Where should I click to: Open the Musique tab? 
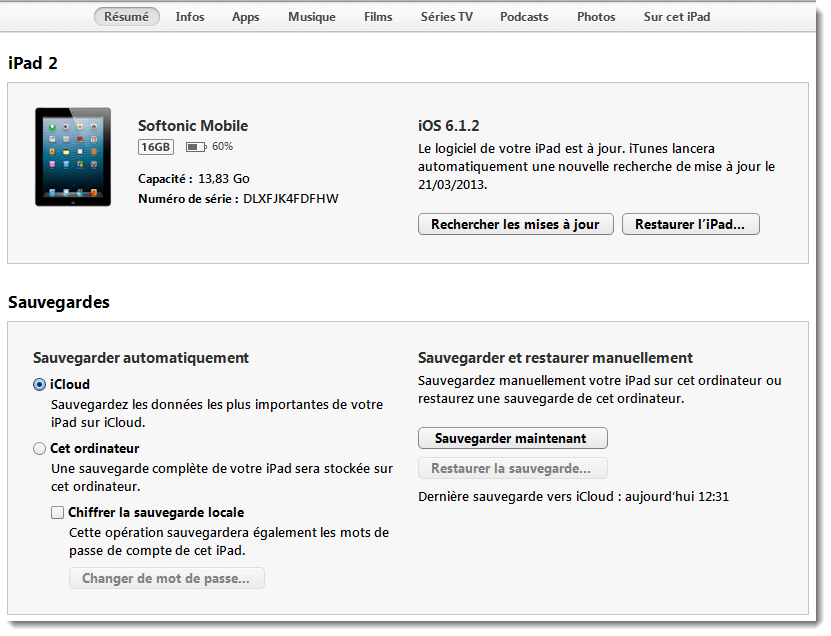(x=312, y=17)
